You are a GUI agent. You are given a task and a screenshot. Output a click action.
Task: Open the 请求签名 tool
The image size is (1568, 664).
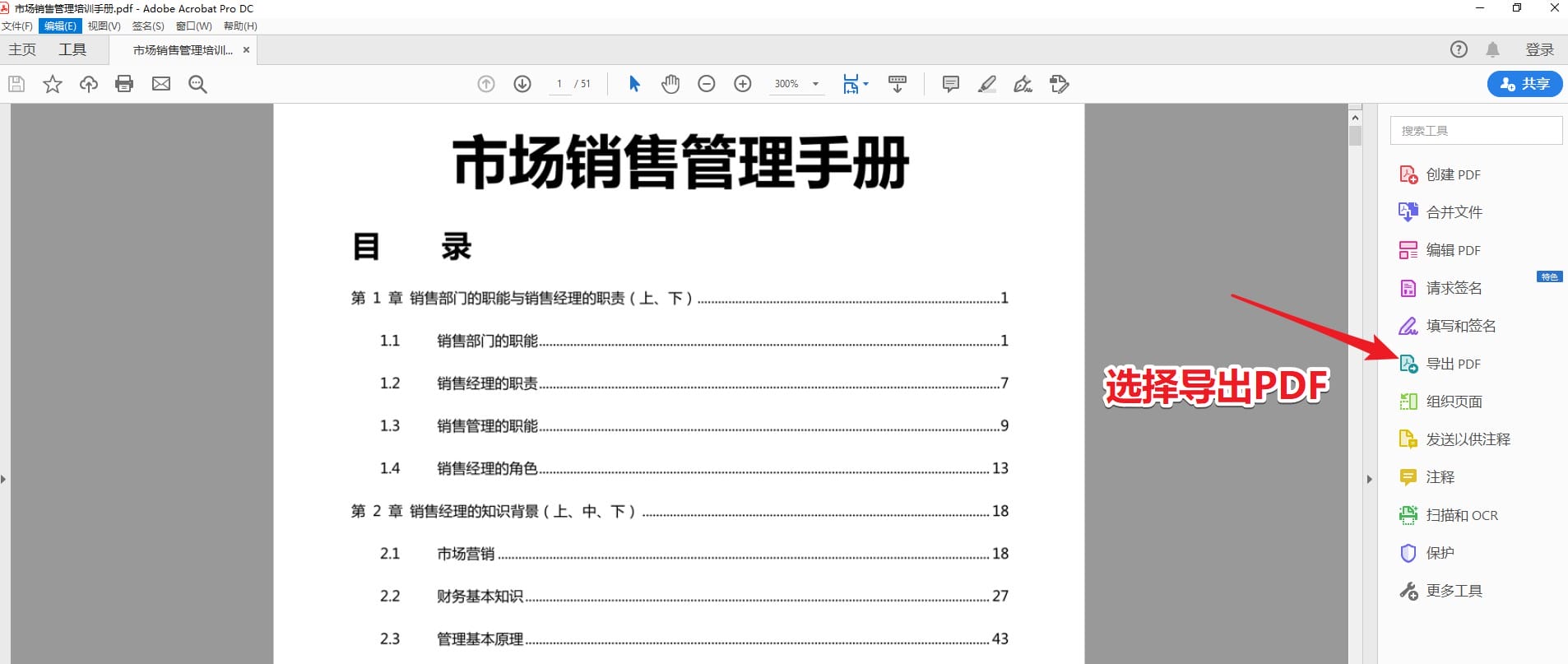[1440, 288]
